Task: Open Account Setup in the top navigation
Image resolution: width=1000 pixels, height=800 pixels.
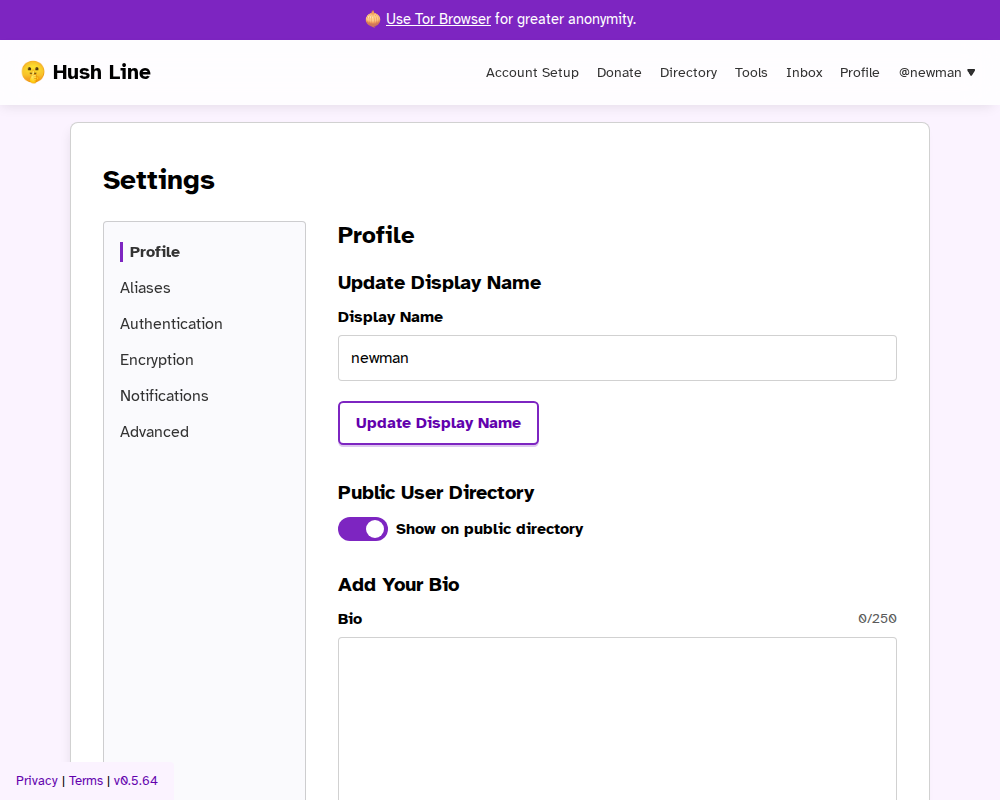Action: point(532,73)
